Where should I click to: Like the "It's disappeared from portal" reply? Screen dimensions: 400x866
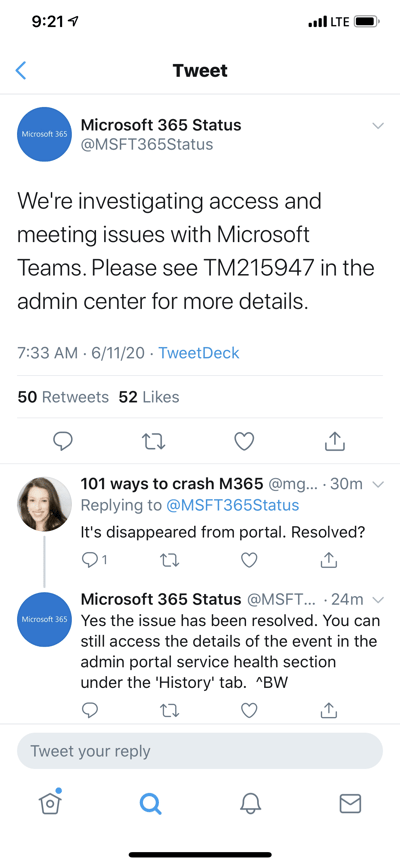(x=249, y=560)
